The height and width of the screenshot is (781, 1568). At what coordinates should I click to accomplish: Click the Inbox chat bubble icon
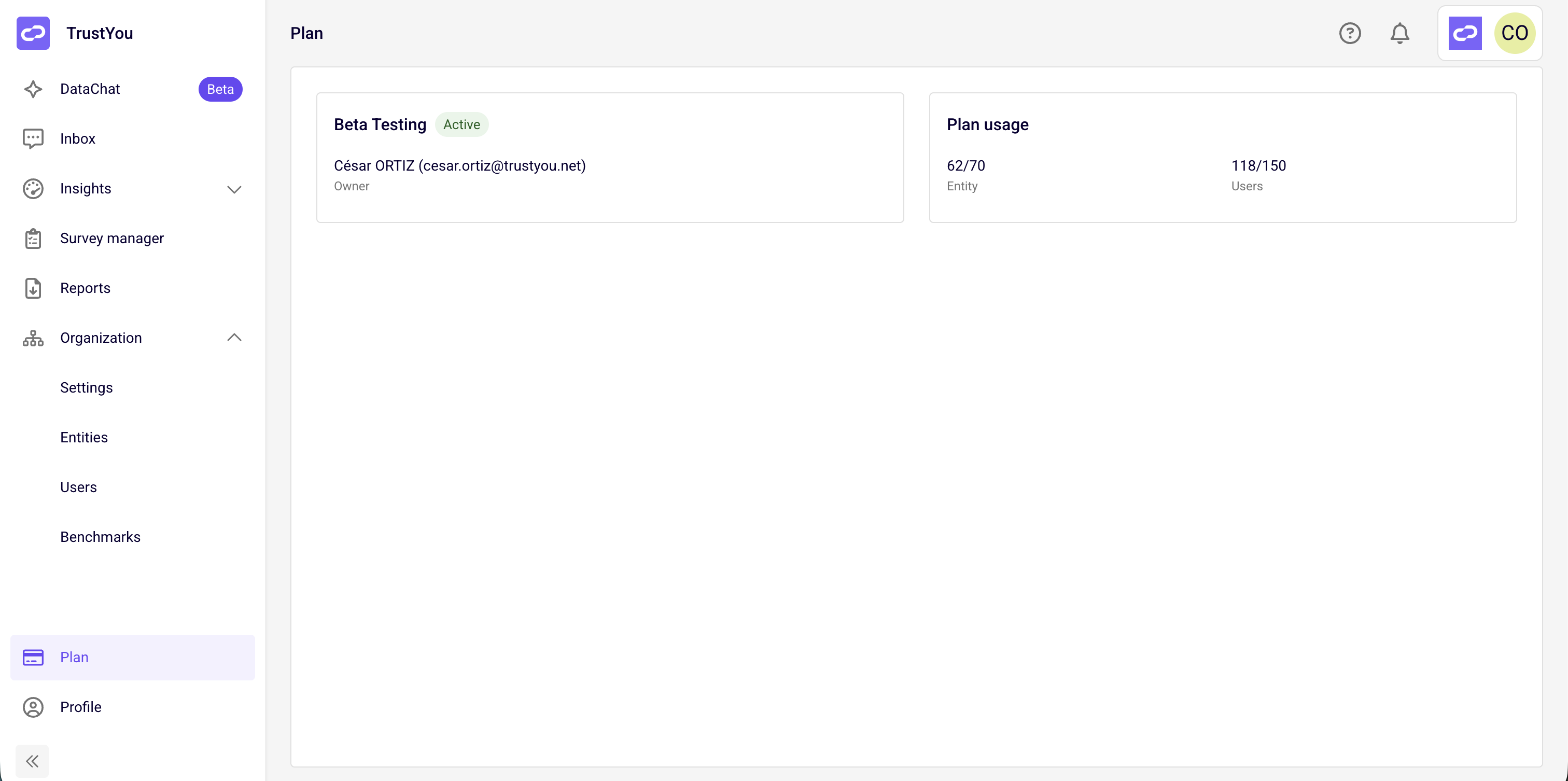tap(33, 139)
